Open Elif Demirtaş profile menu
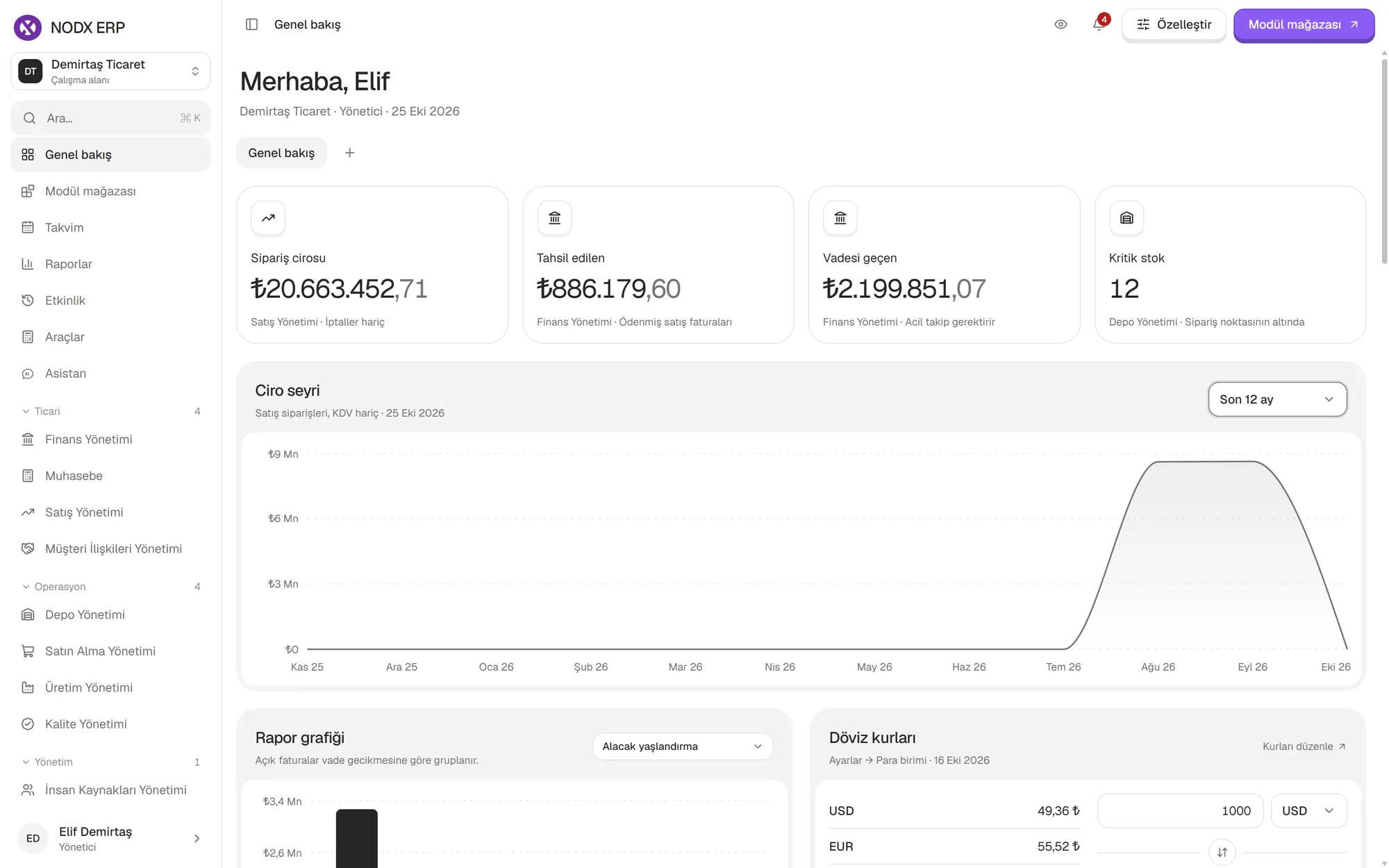 point(110,839)
